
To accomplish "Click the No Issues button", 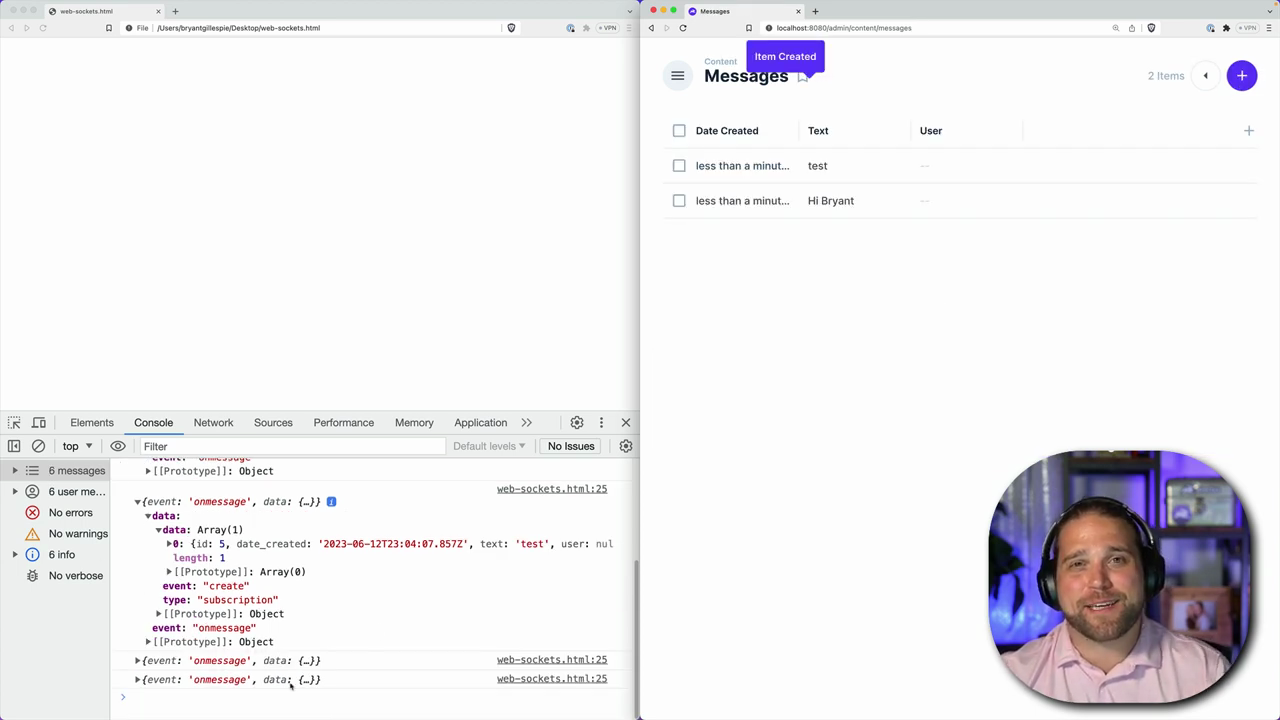I will point(571,446).
